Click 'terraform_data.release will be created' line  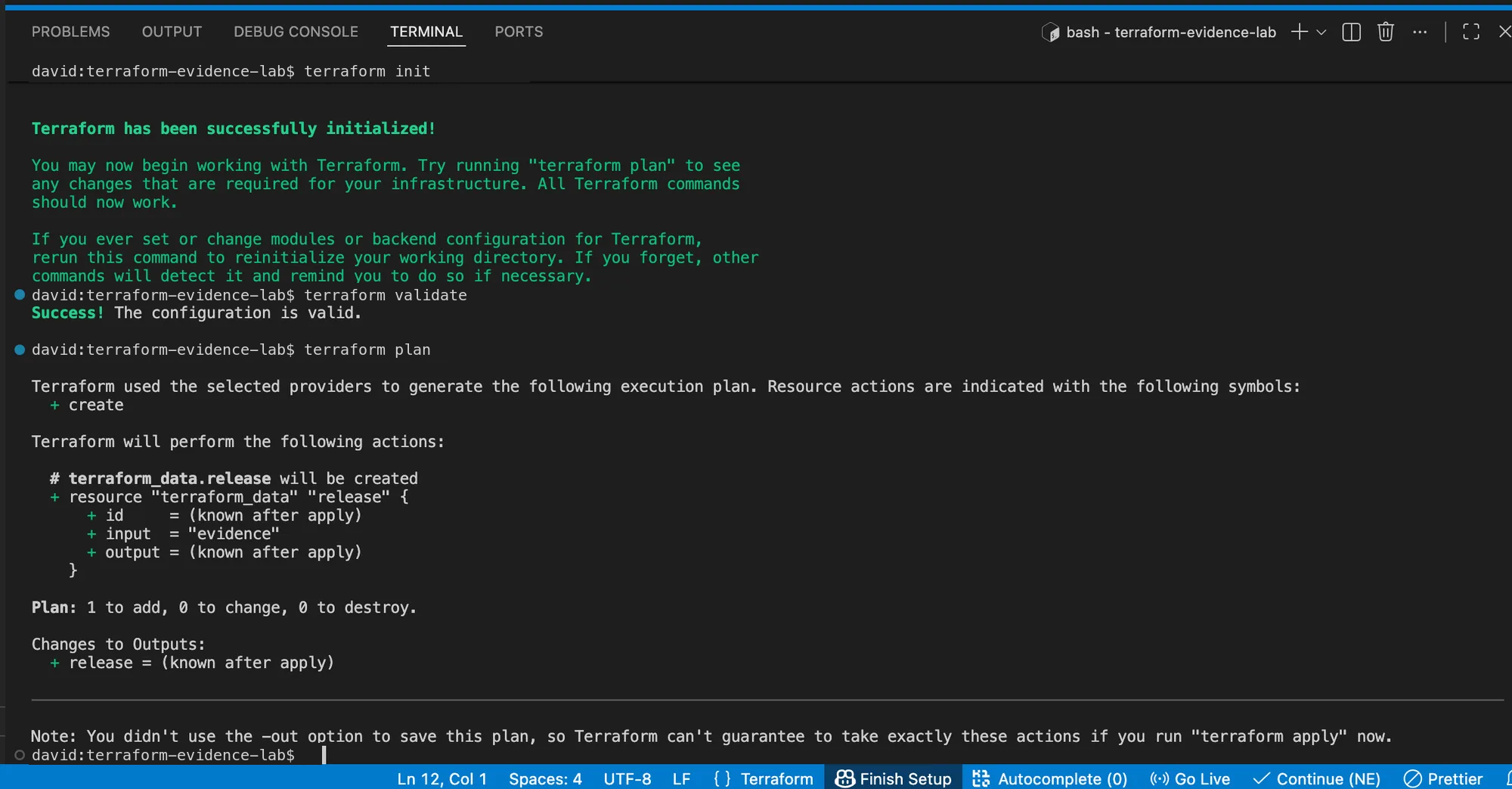[234, 478]
